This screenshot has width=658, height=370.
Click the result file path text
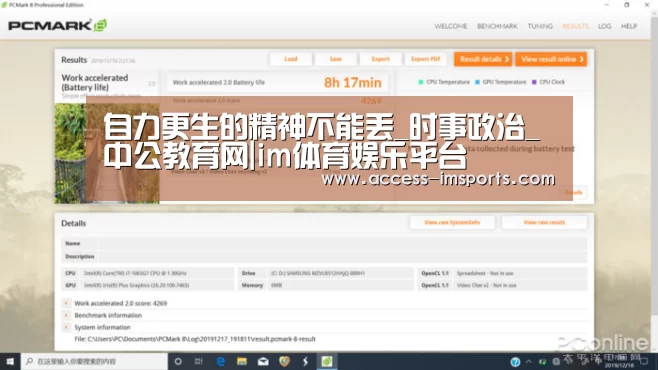click(195, 339)
